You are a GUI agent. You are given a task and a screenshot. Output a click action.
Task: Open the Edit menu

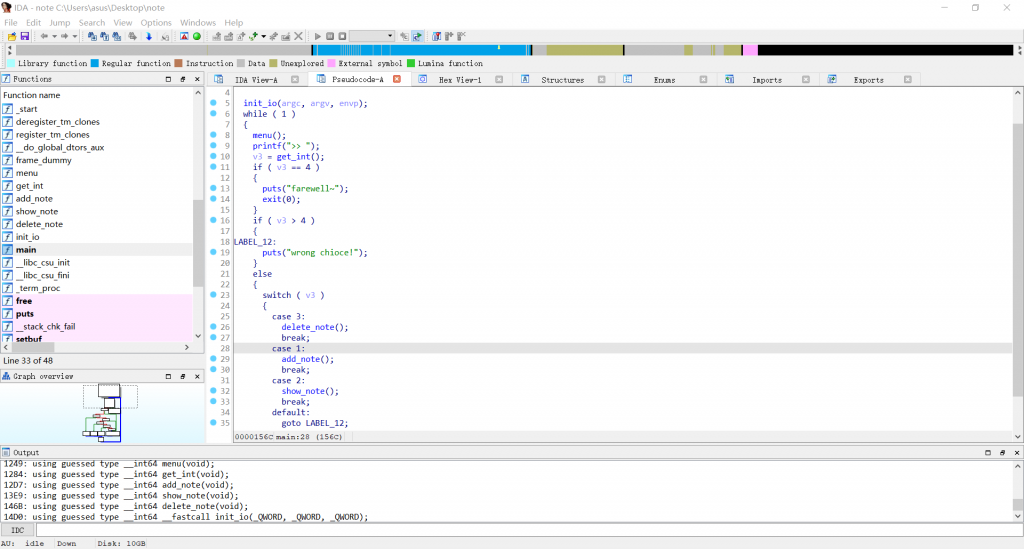tap(33, 22)
